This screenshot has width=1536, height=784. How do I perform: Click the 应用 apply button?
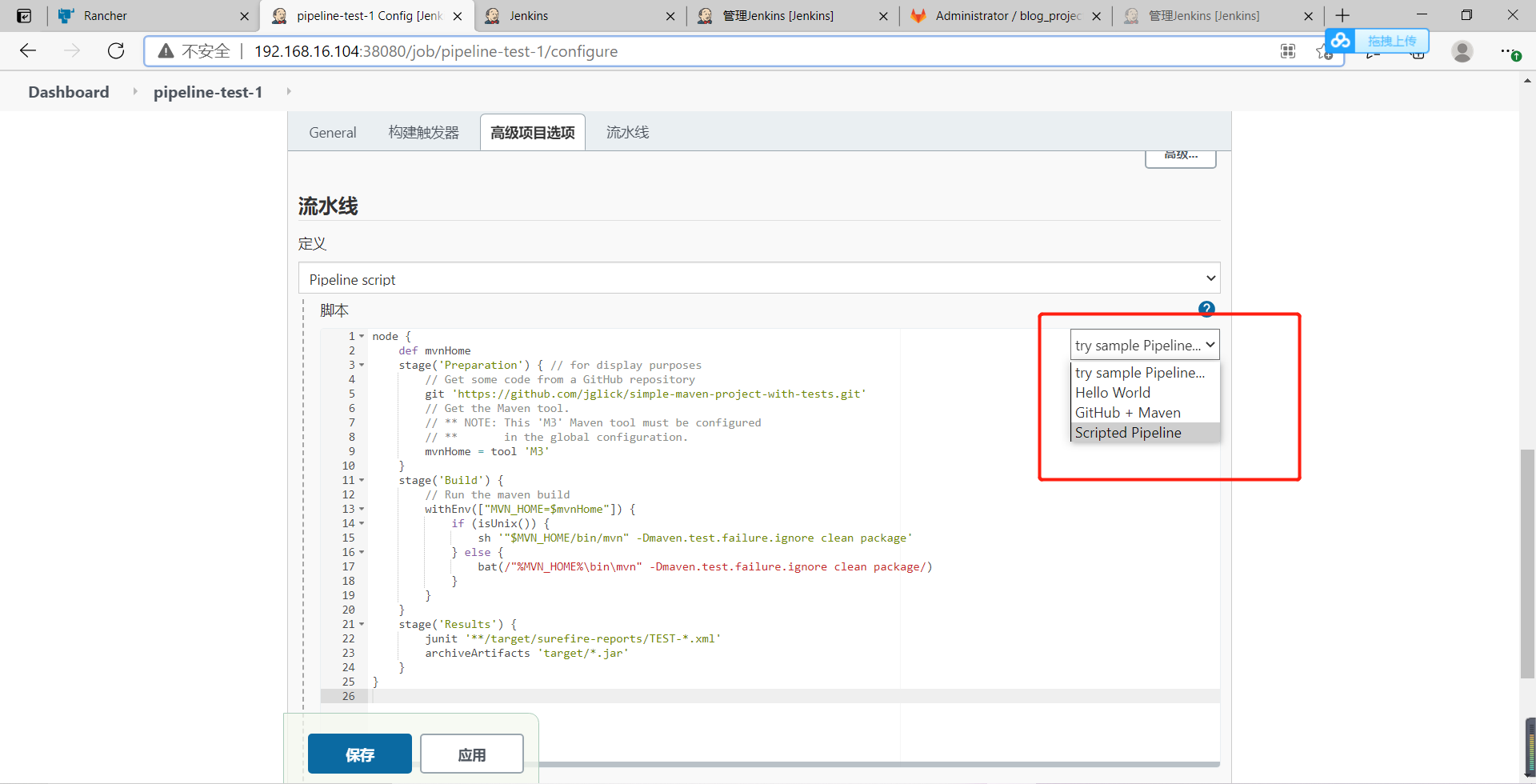472,754
